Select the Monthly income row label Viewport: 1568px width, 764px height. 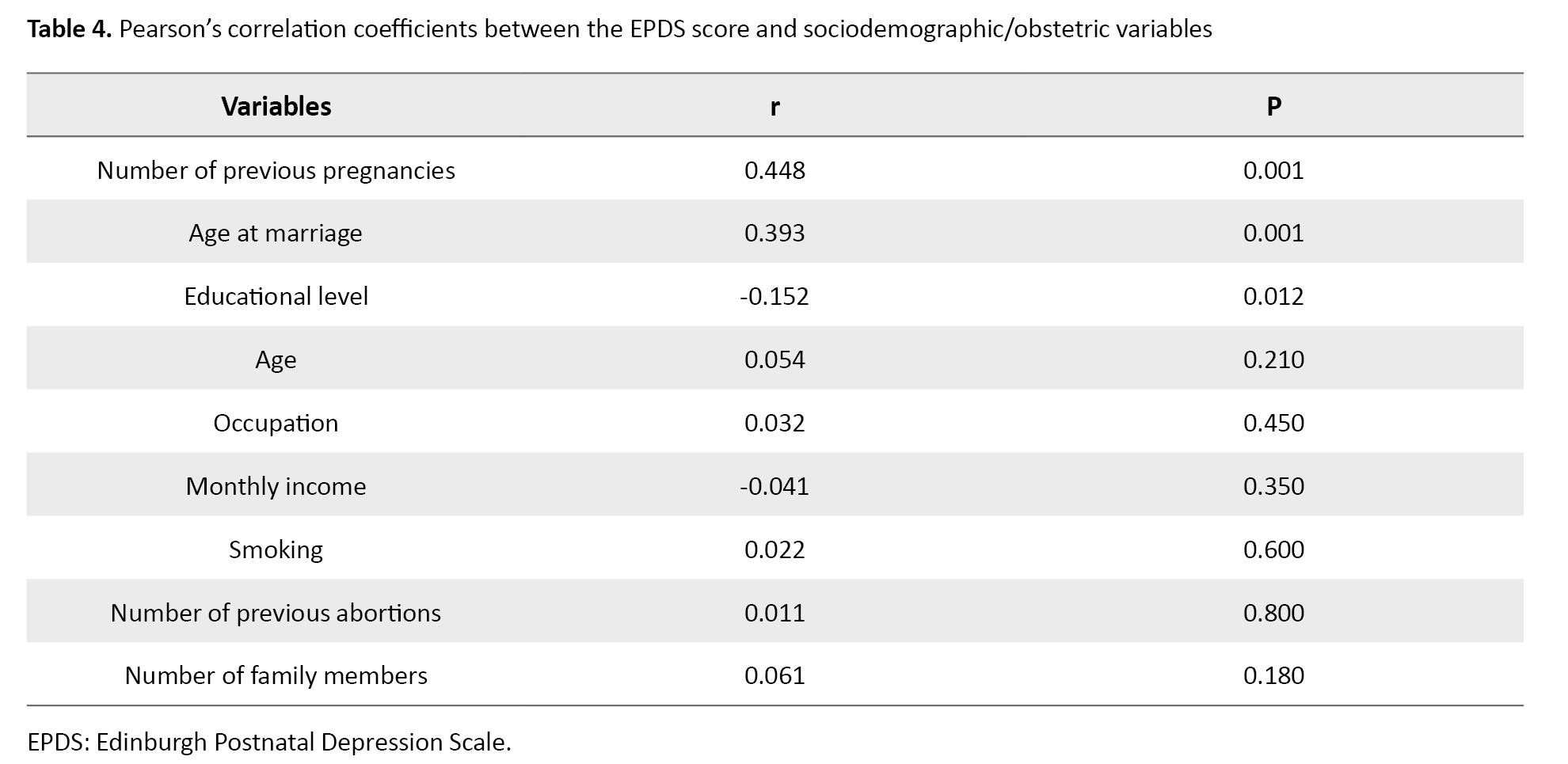[x=276, y=486]
